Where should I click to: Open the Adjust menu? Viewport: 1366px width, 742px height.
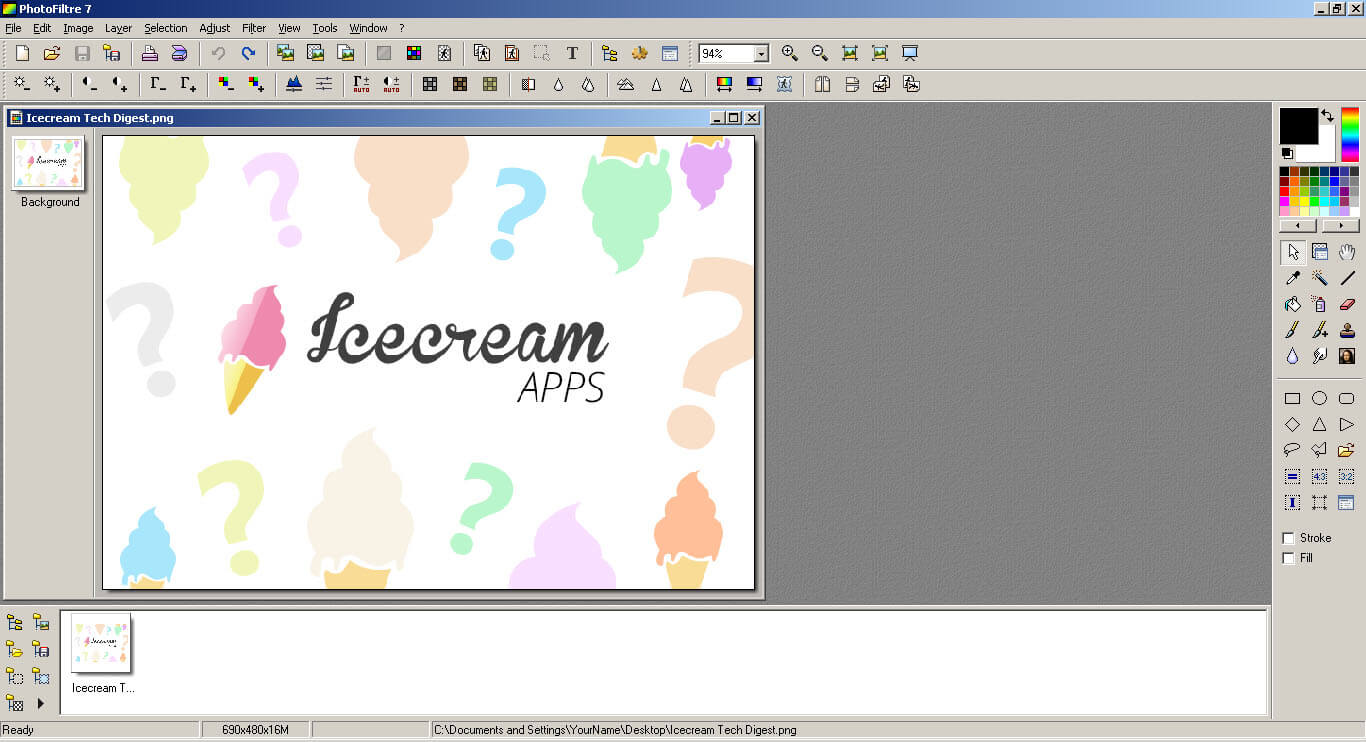pyautogui.click(x=214, y=28)
